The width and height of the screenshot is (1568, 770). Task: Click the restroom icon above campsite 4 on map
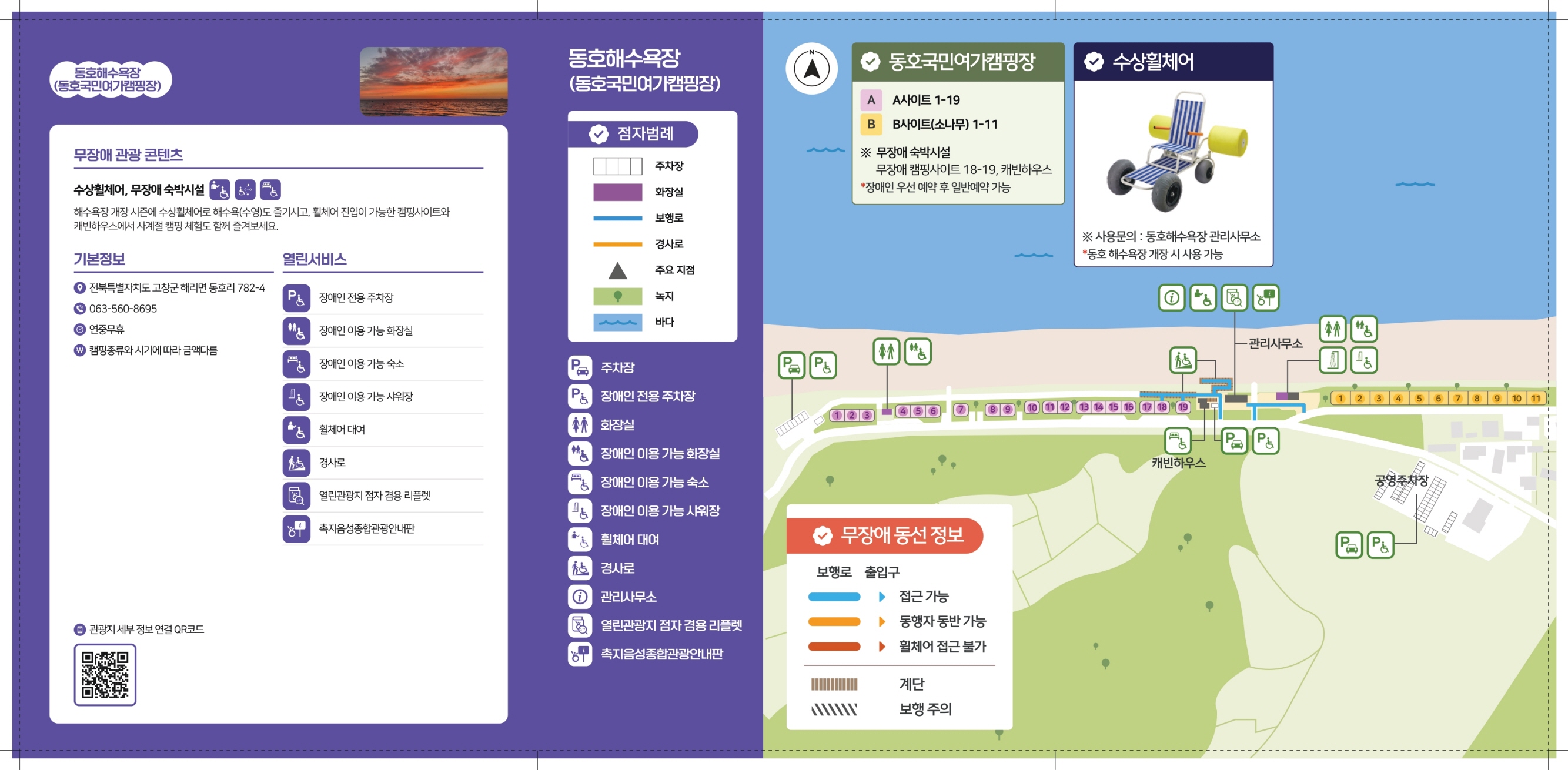coord(886,351)
